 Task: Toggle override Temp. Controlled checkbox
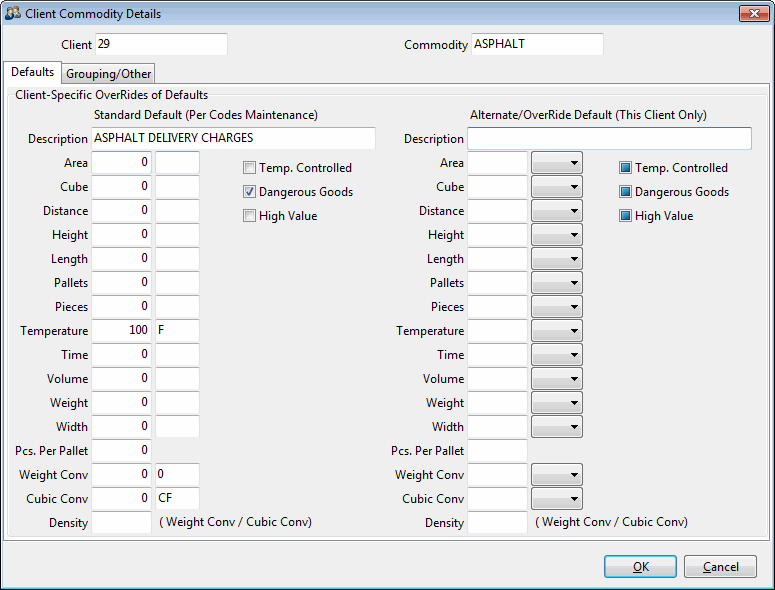point(626,168)
